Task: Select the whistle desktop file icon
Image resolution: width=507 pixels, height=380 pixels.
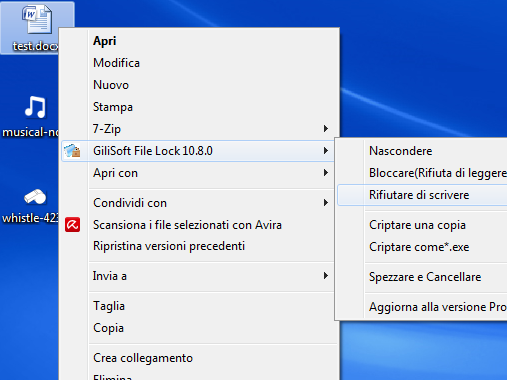Action: 35,196
